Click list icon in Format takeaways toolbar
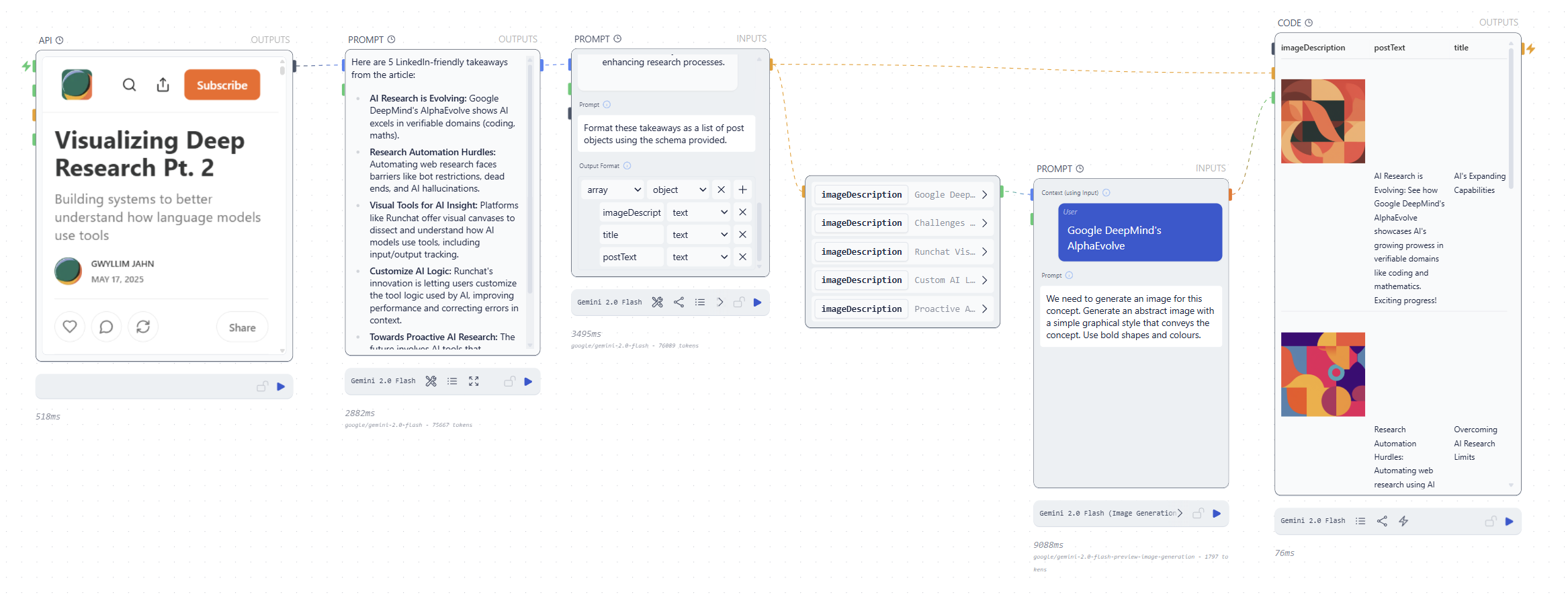This screenshot has height=603, width=1568. [x=700, y=303]
